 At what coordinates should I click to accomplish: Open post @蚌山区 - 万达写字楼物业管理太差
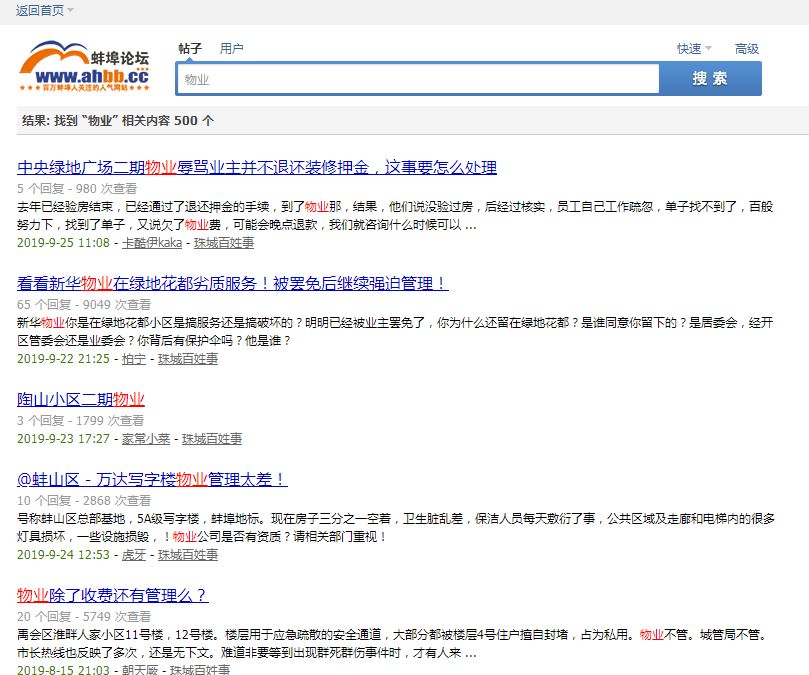[152, 479]
